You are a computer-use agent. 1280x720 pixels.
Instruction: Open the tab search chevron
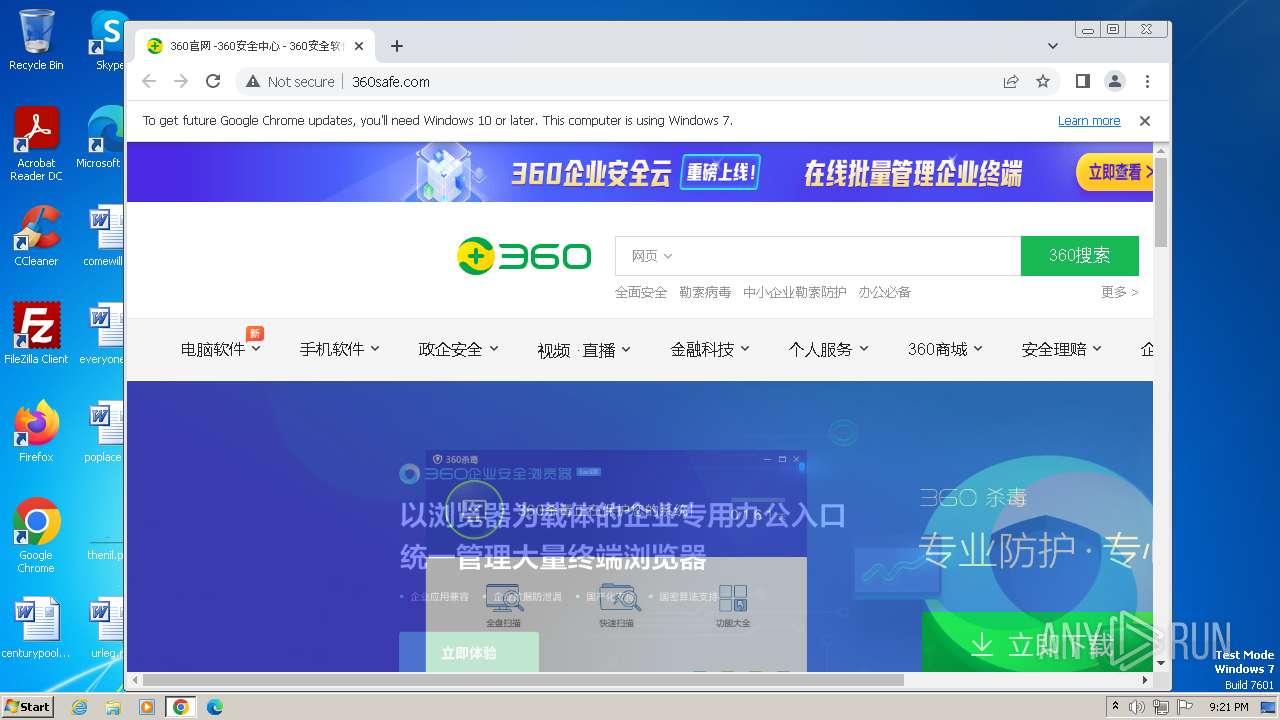coord(1053,46)
